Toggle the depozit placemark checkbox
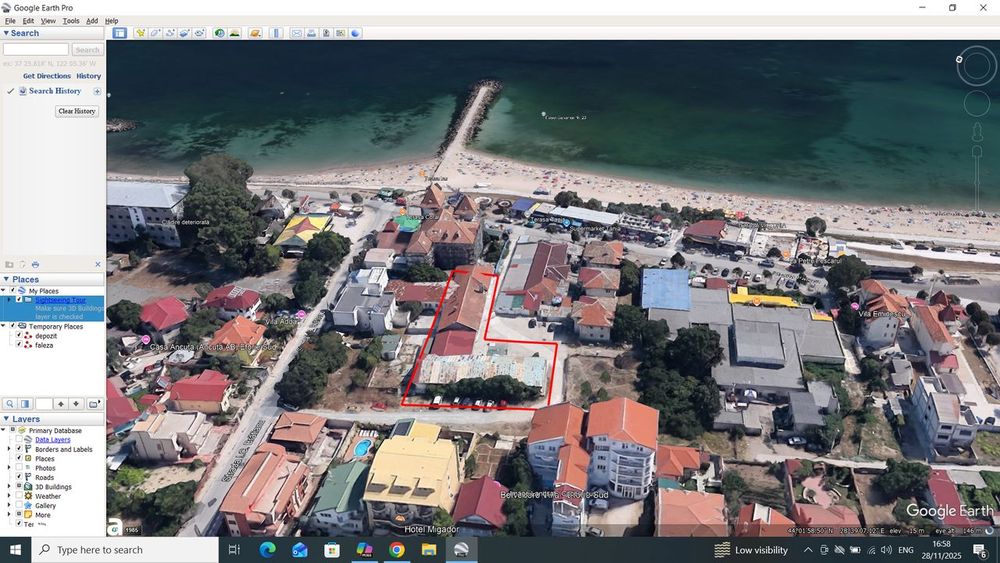The height and width of the screenshot is (563, 1000). [x=18, y=336]
